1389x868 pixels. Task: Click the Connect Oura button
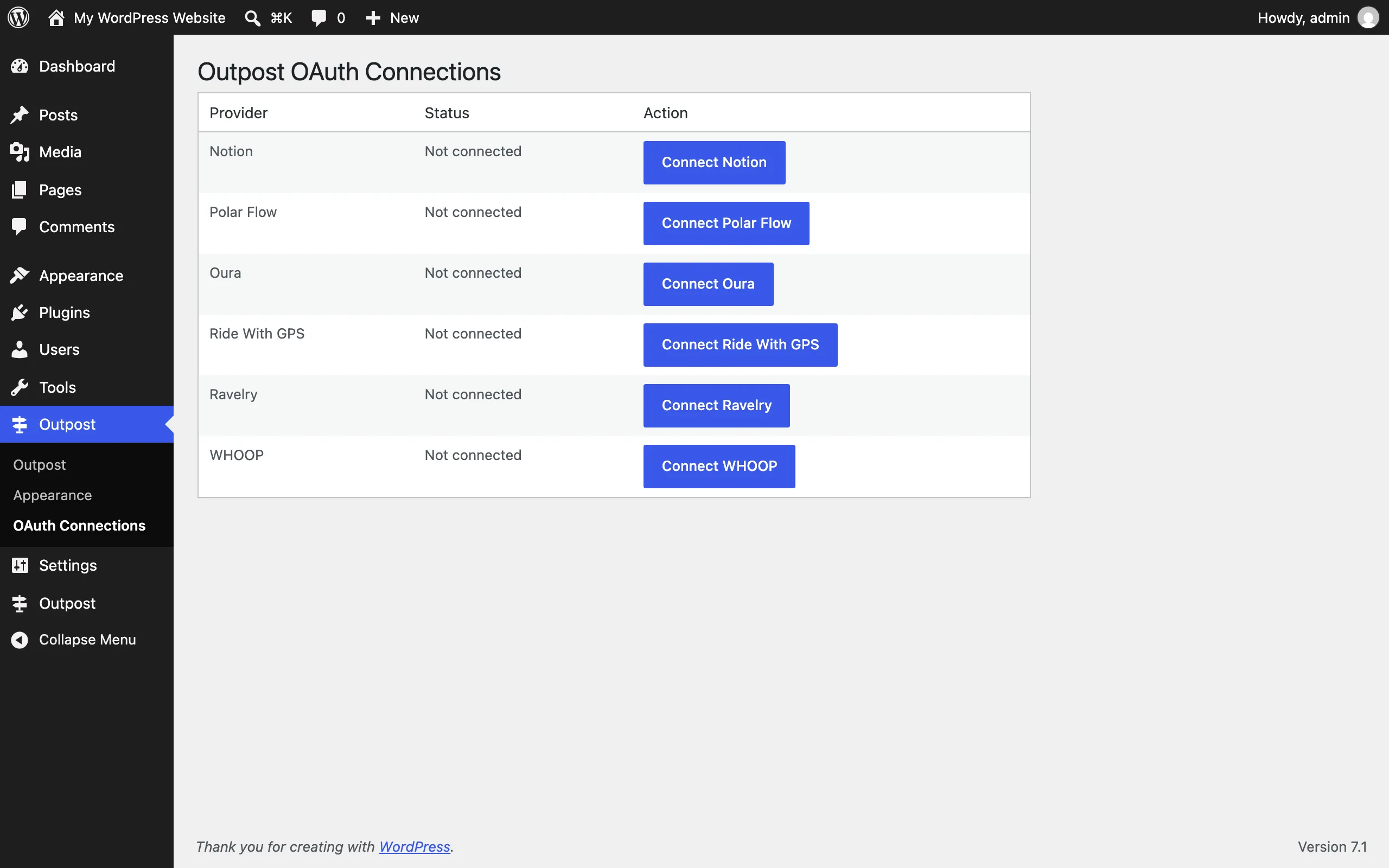click(708, 284)
